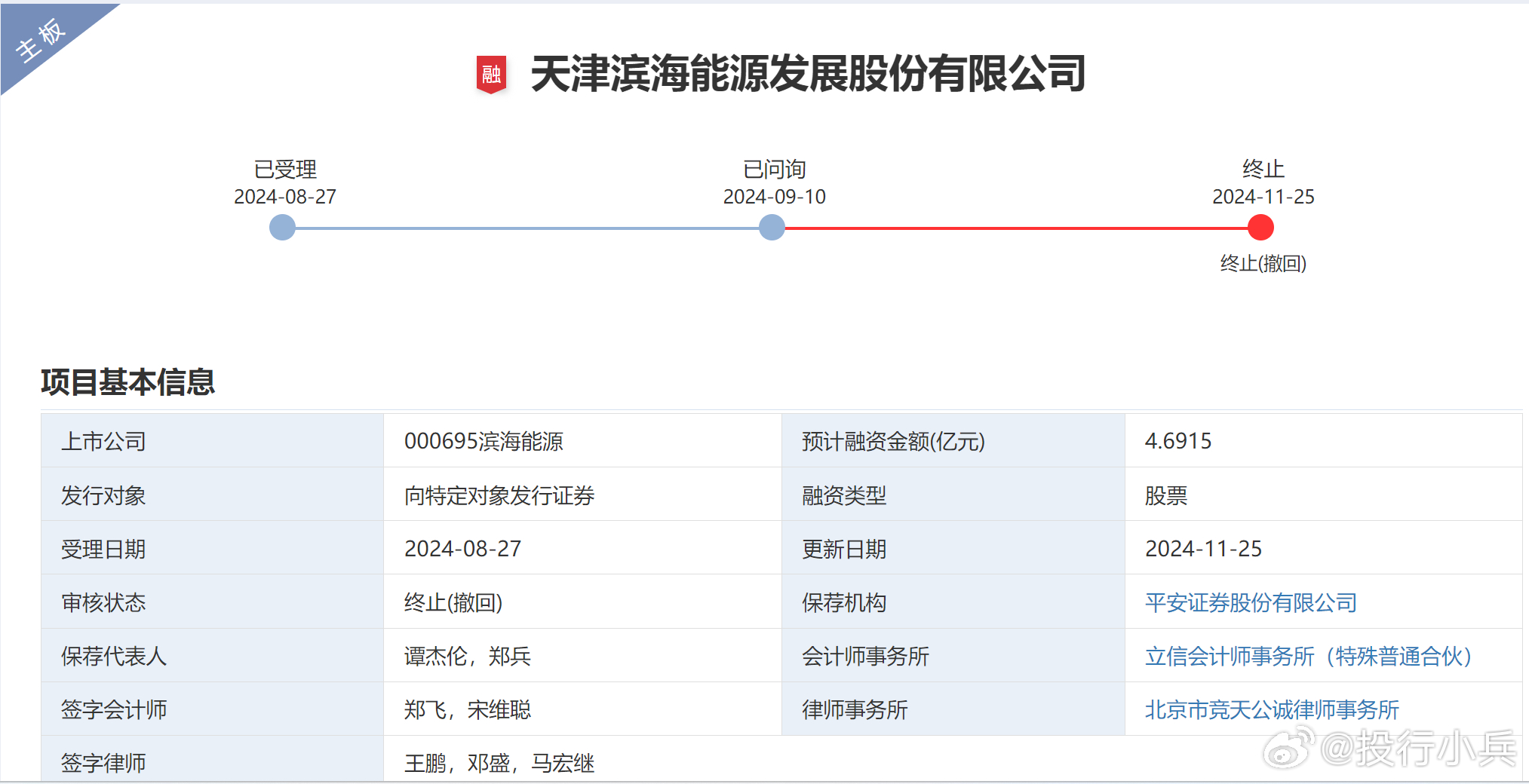Select the red 终止 timeline dot

1260,227
